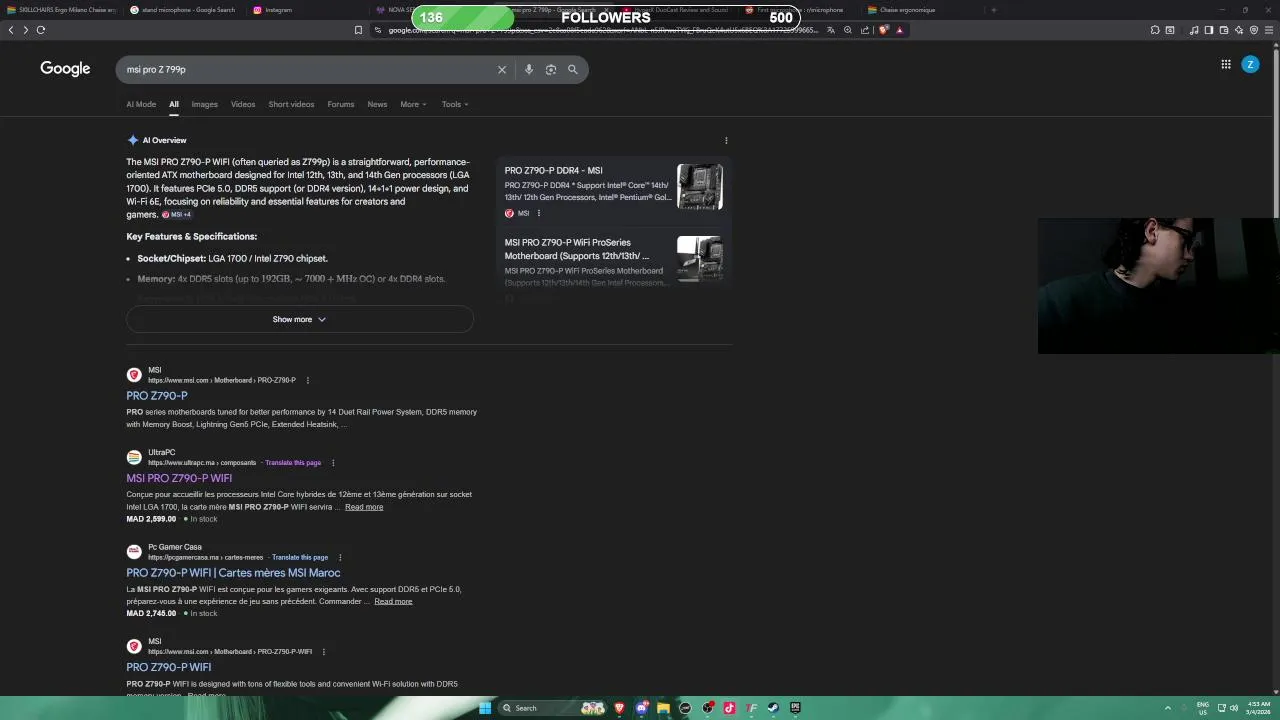Switch to Images results tab

point(204,104)
